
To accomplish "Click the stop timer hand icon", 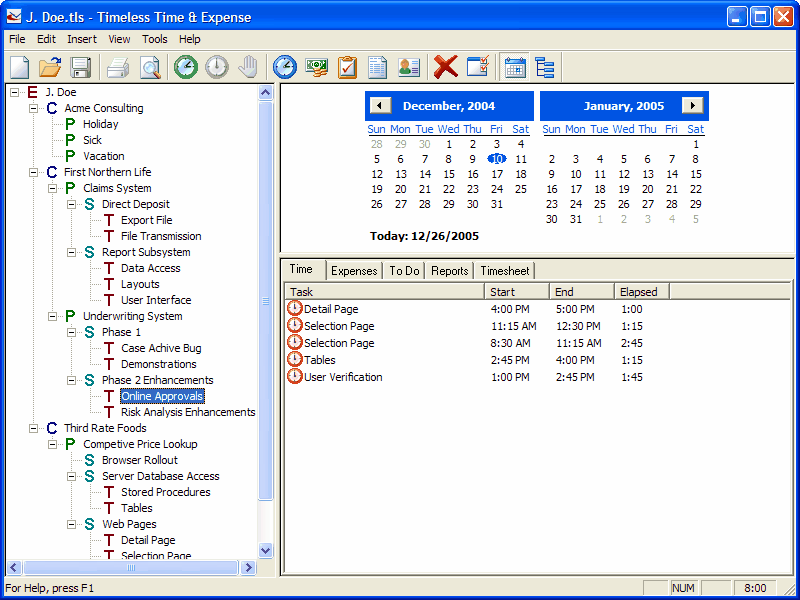I will pos(248,67).
